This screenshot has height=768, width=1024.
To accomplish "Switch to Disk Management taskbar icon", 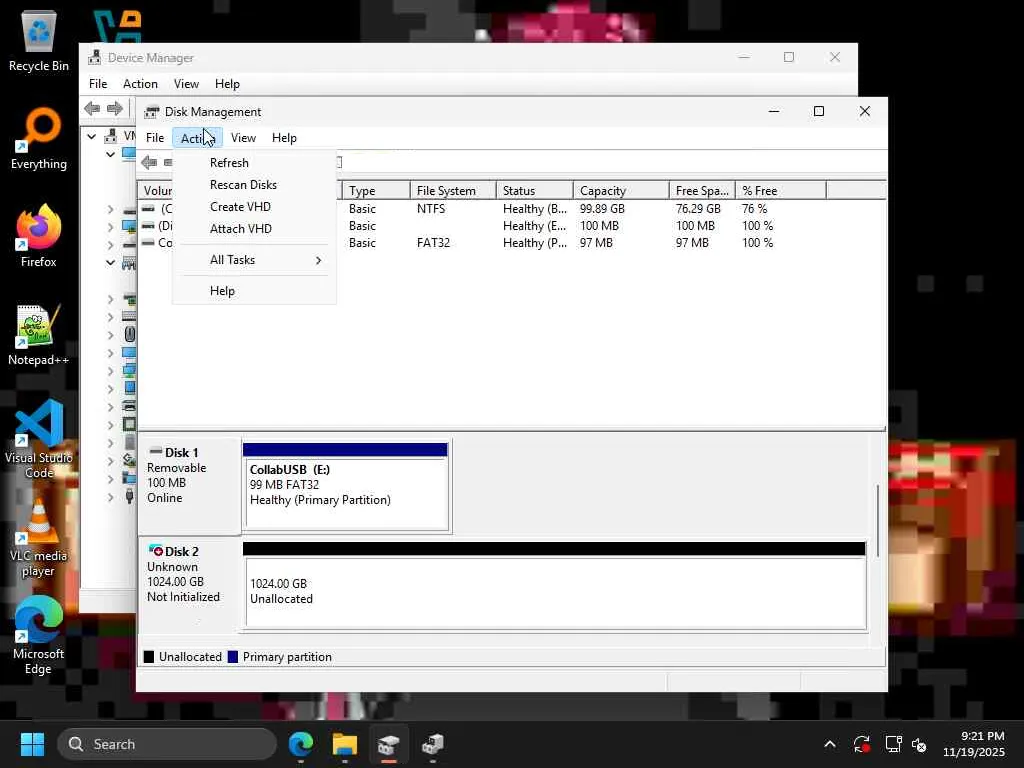I will (x=389, y=744).
